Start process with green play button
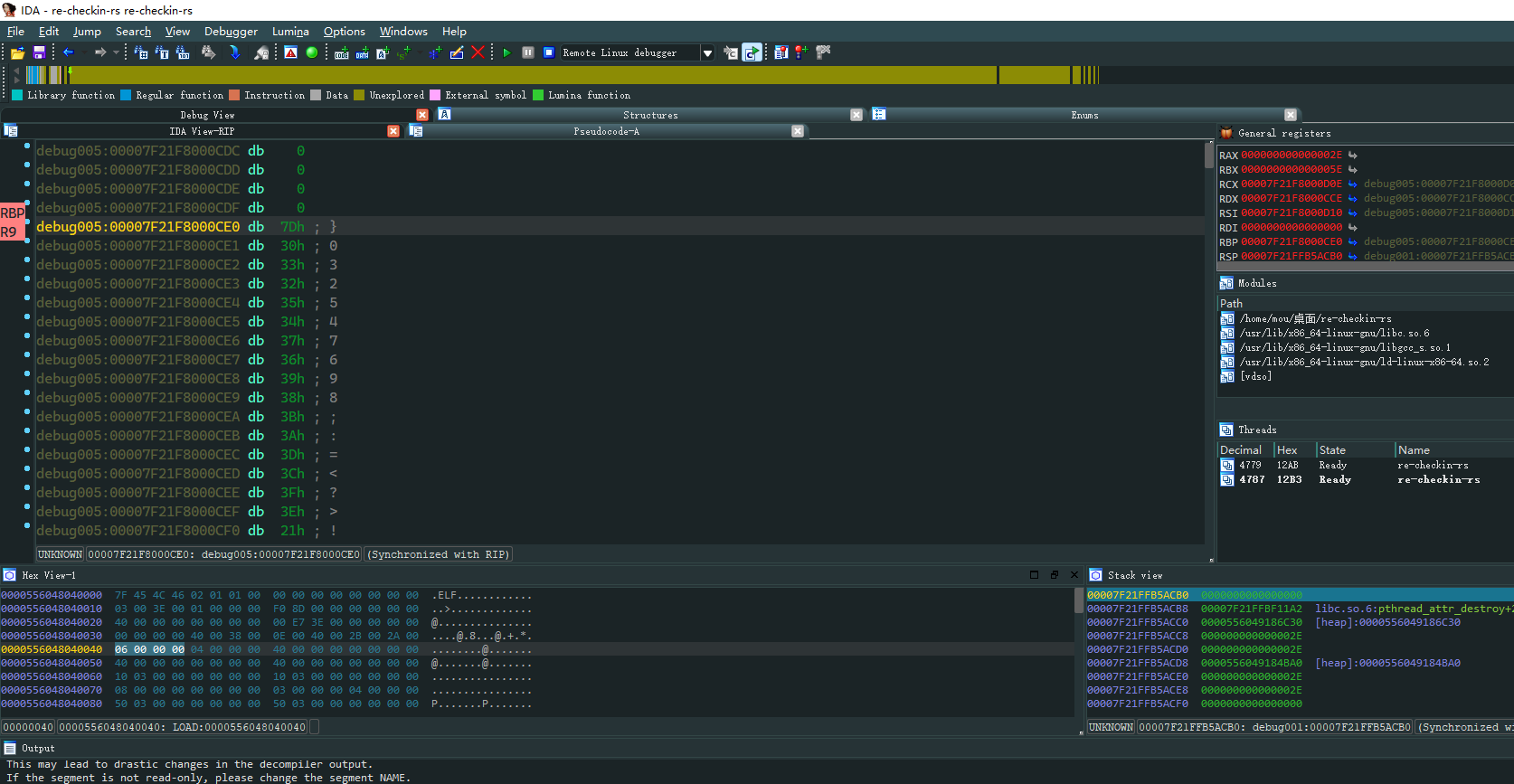This screenshot has width=1514, height=784. (x=506, y=52)
